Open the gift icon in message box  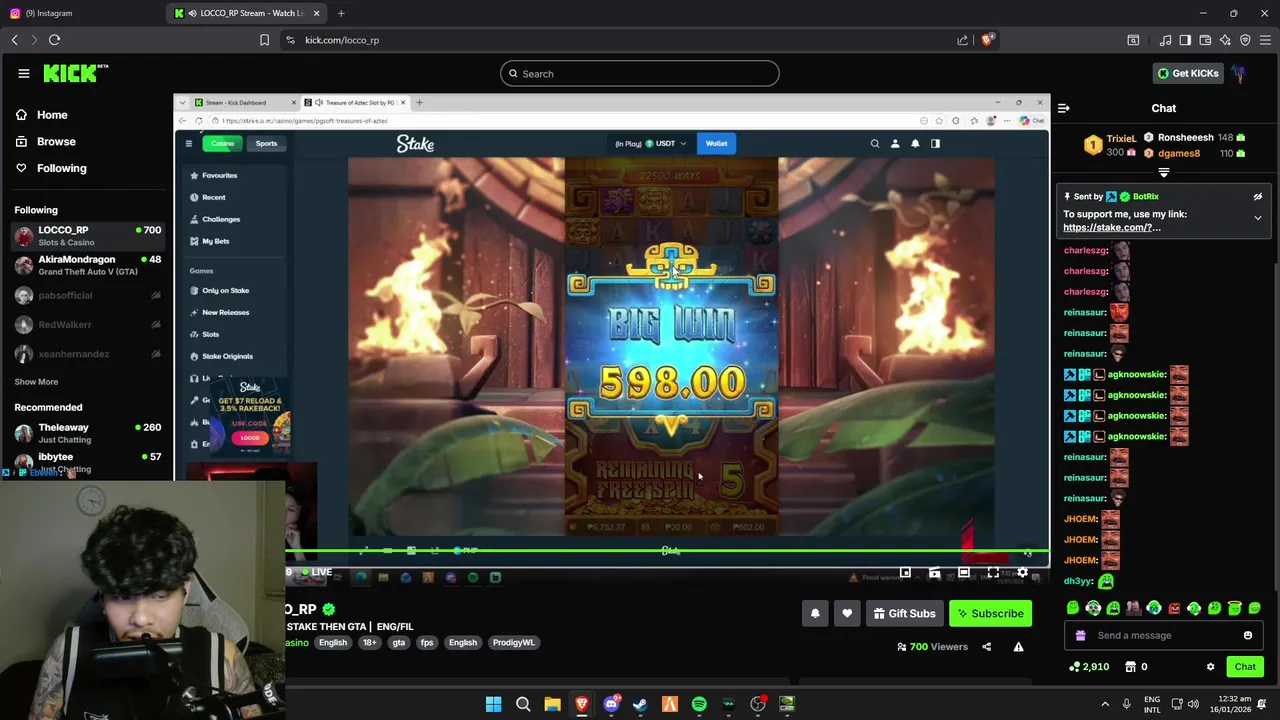(x=1080, y=635)
